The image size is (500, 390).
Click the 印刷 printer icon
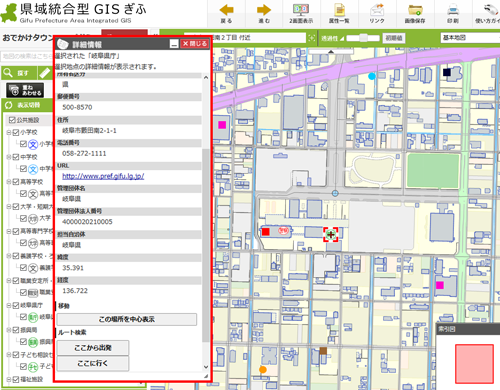point(453,10)
